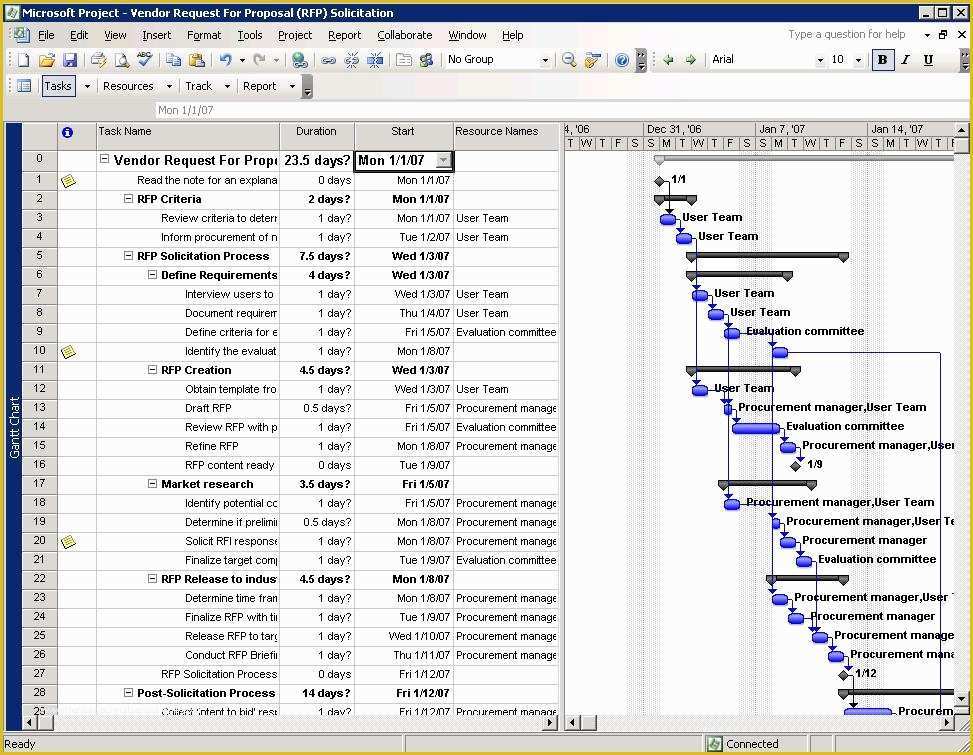The width and height of the screenshot is (973, 755).
Task: Open the Assign Resources dialog icon
Action: [425, 59]
